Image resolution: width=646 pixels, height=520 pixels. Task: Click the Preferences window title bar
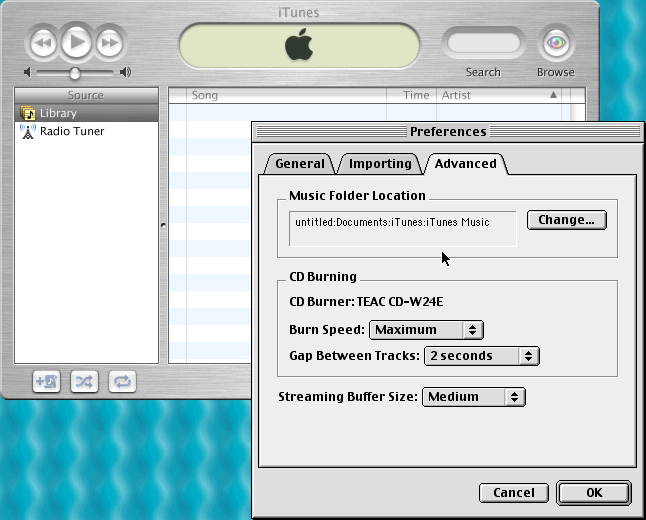(448, 131)
